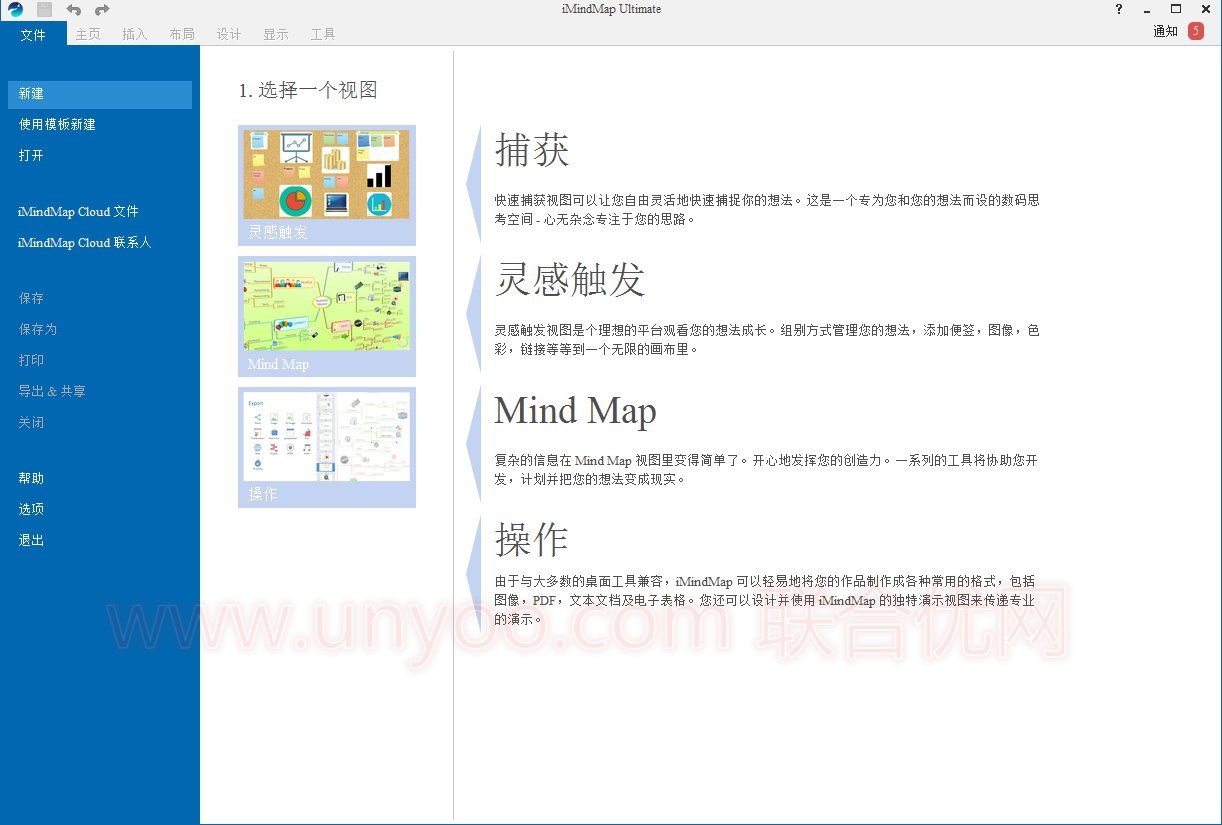Click 导出 & 共享 in the sidebar
Screen dimensions: 1222x825
(52, 392)
